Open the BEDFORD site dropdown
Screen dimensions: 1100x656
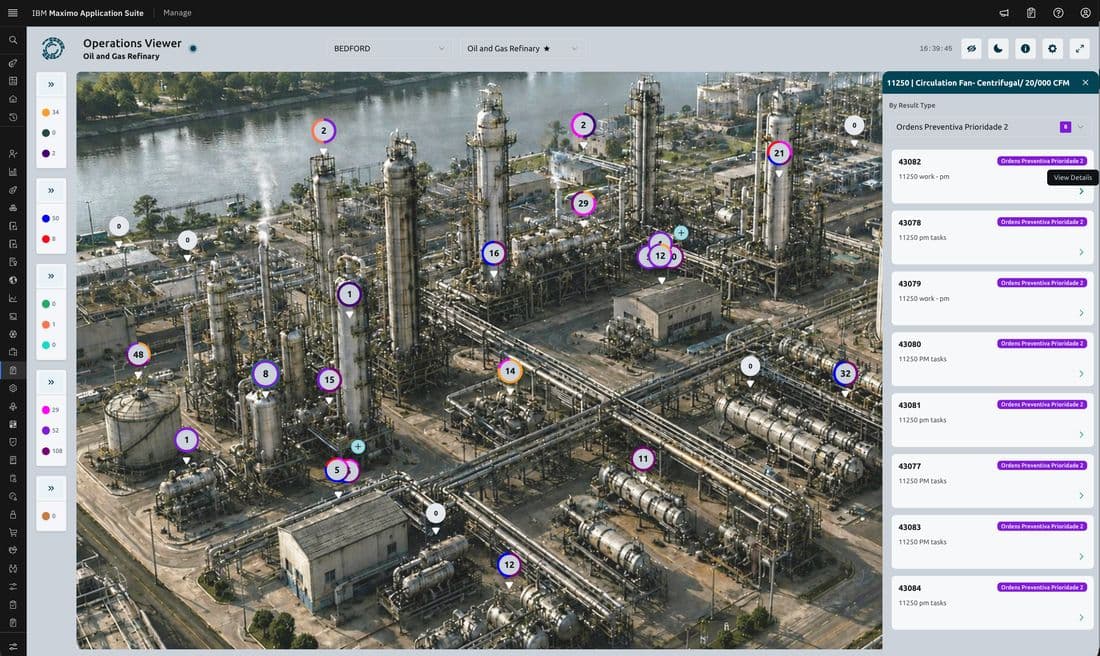[389, 48]
